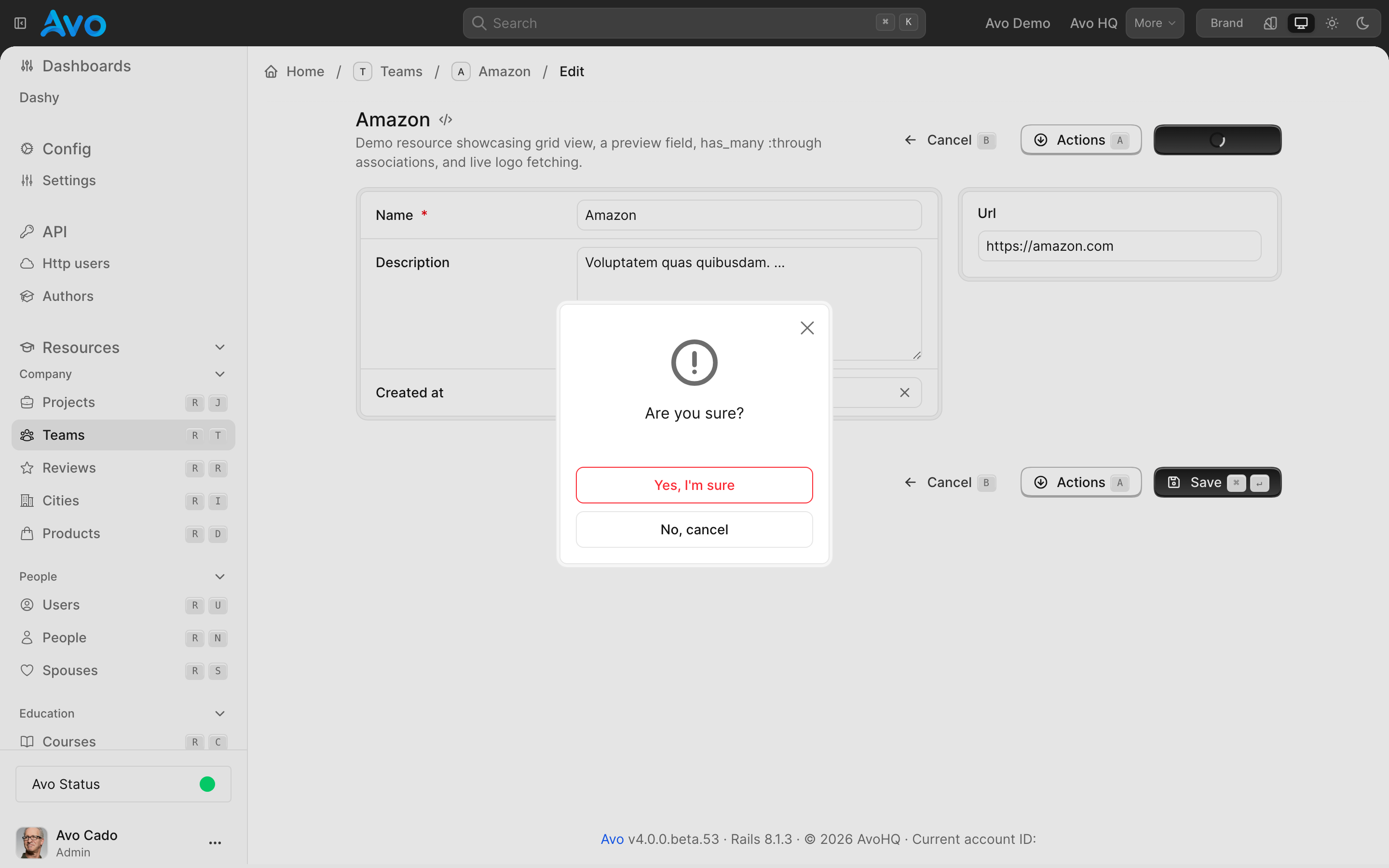Image resolution: width=1389 pixels, height=868 pixels.
Task: Click the Reviews star icon
Action: [x=27, y=468]
